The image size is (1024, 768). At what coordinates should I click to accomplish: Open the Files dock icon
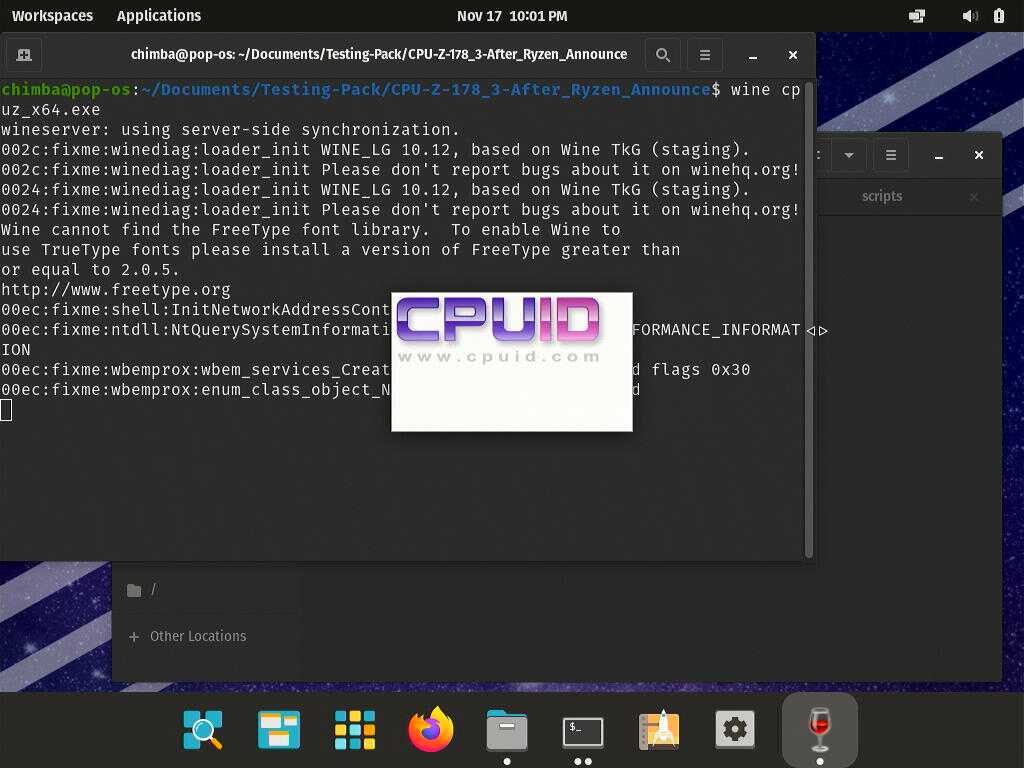[507, 729]
